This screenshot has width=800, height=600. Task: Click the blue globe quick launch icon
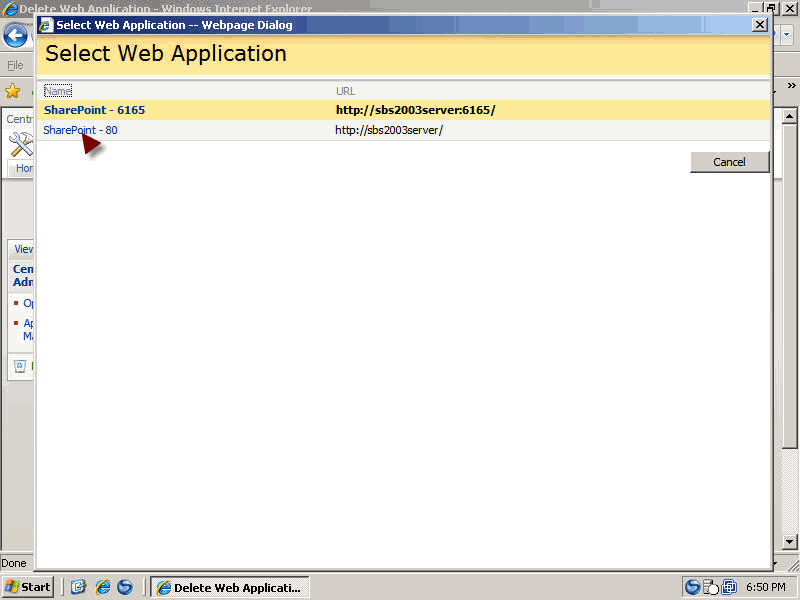[125, 587]
